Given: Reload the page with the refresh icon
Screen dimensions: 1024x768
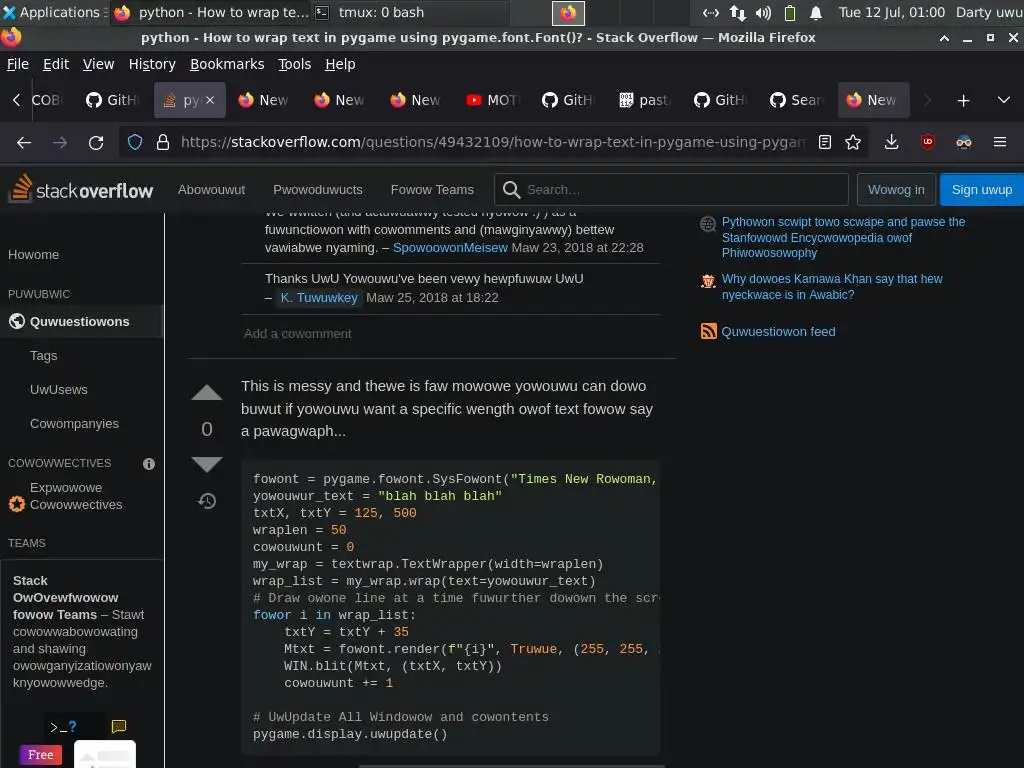Looking at the screenshot, I should 96,142.
